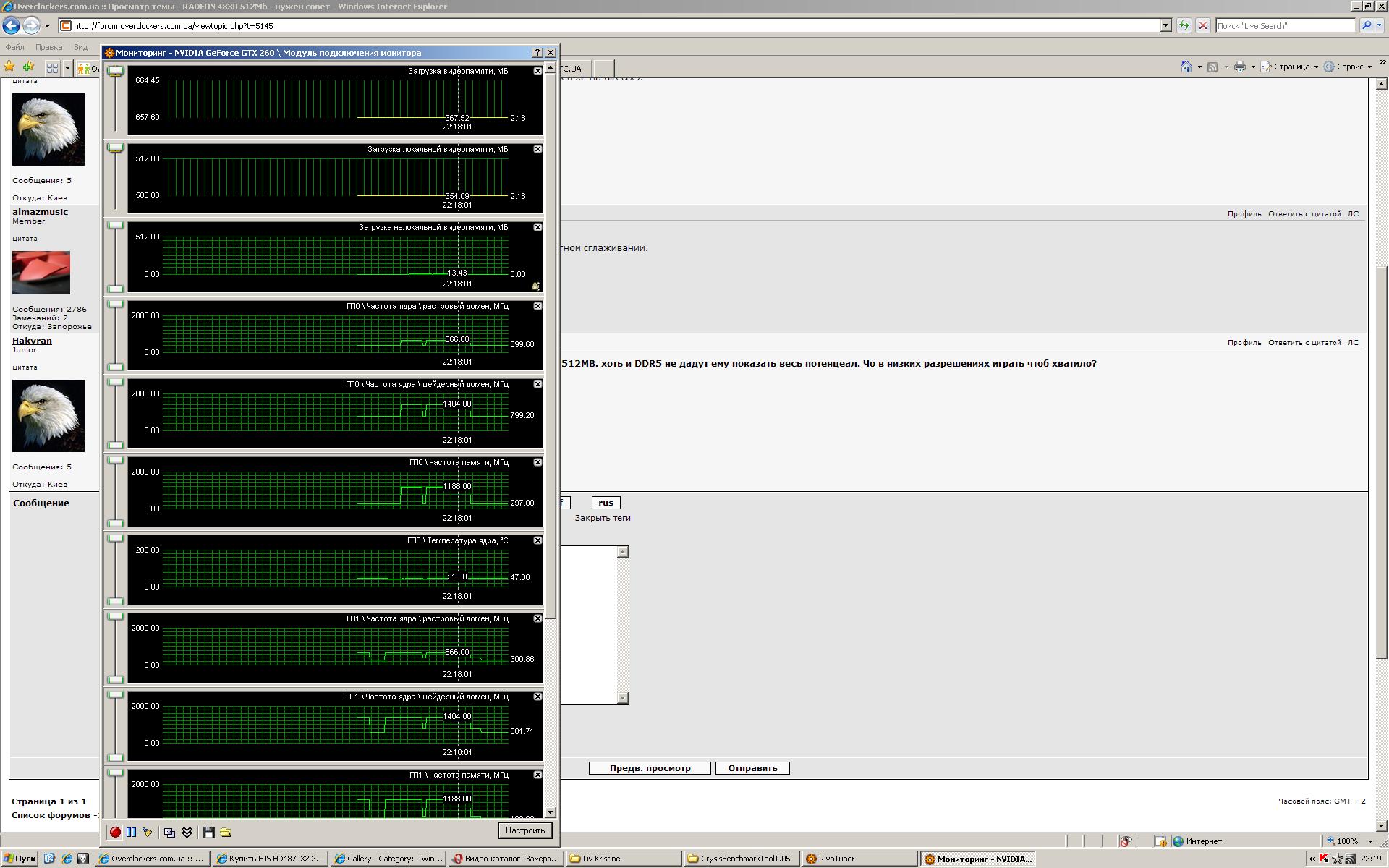1389x868 pixels.
Task: Click the Favorites star icon
Action: tap(9, 67)
